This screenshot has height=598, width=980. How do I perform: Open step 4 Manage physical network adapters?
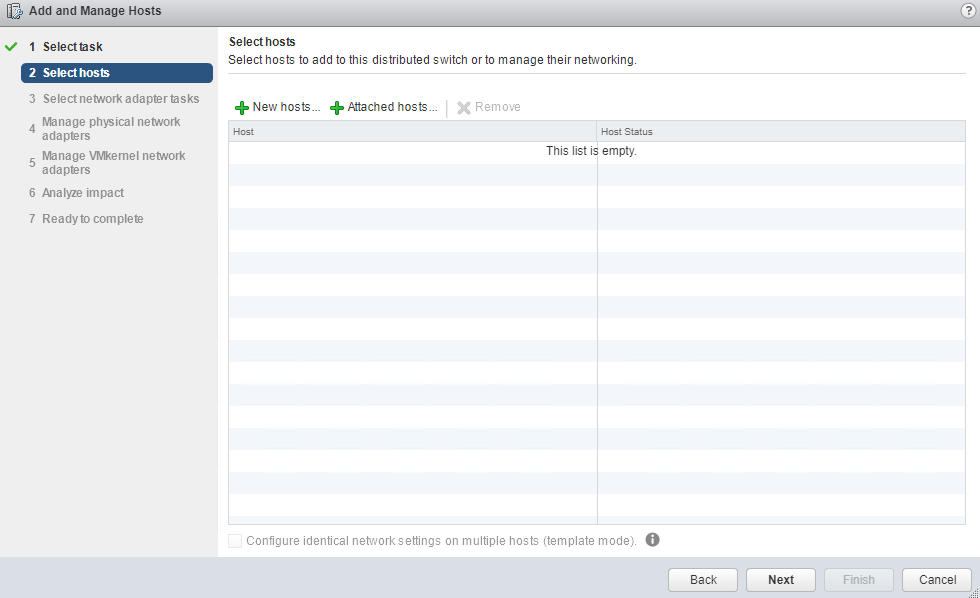pyautogui.click(x=111, y=128)
